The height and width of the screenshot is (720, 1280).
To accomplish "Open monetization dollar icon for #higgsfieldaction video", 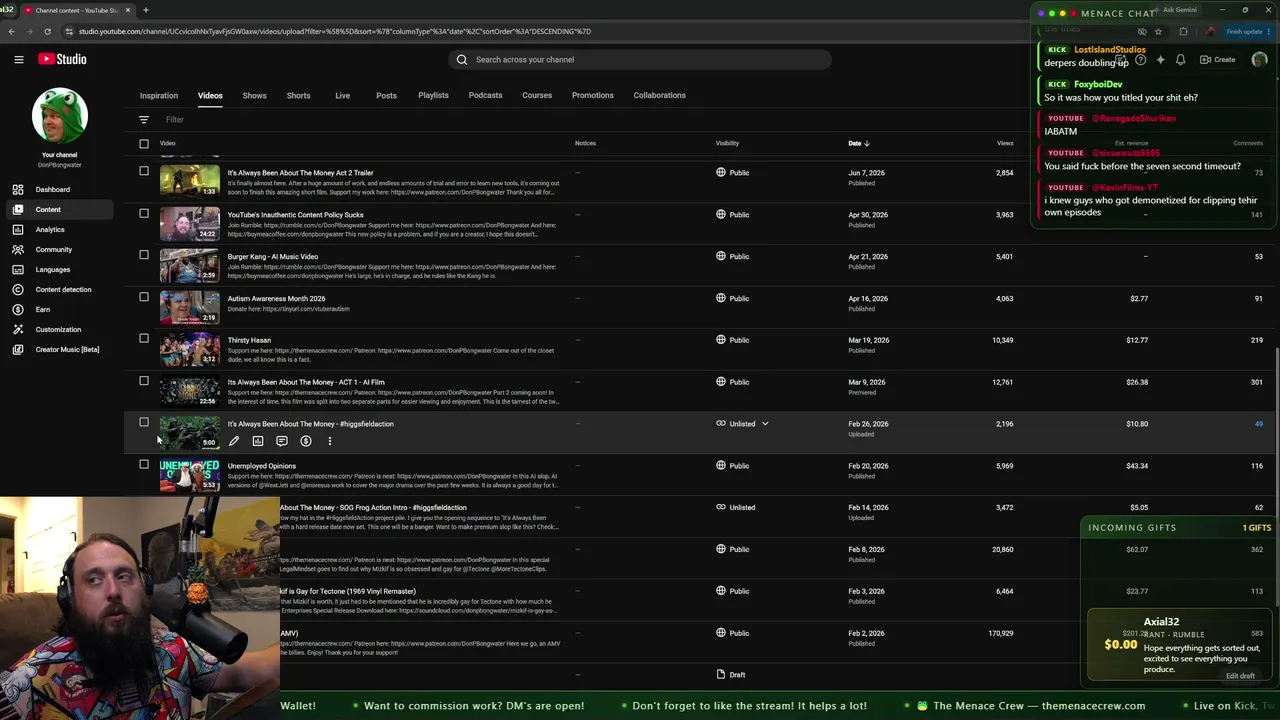I will pyautogui.click(x=305, y=441).
